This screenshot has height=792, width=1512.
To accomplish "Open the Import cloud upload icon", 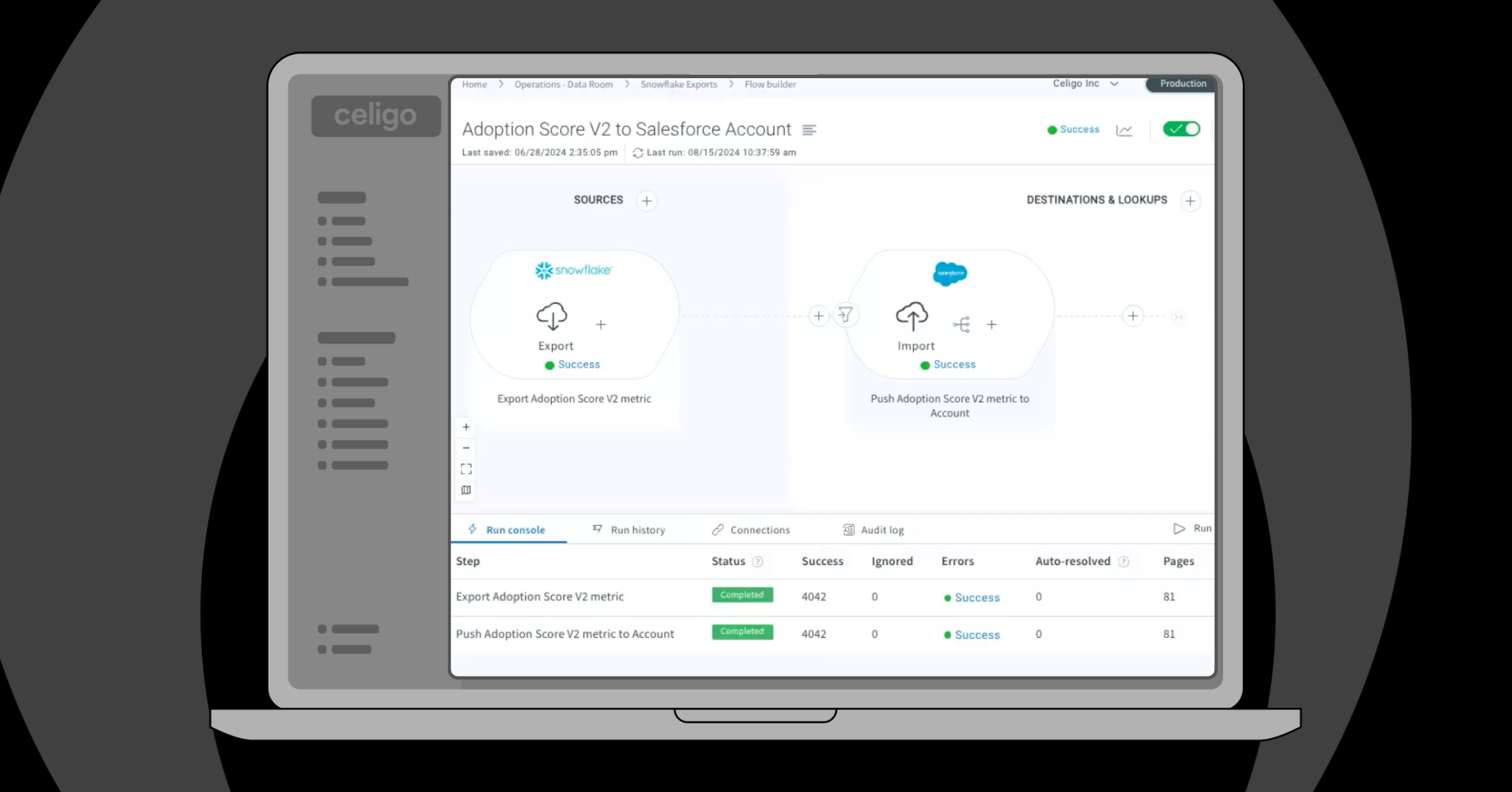I will coord(912,316).
